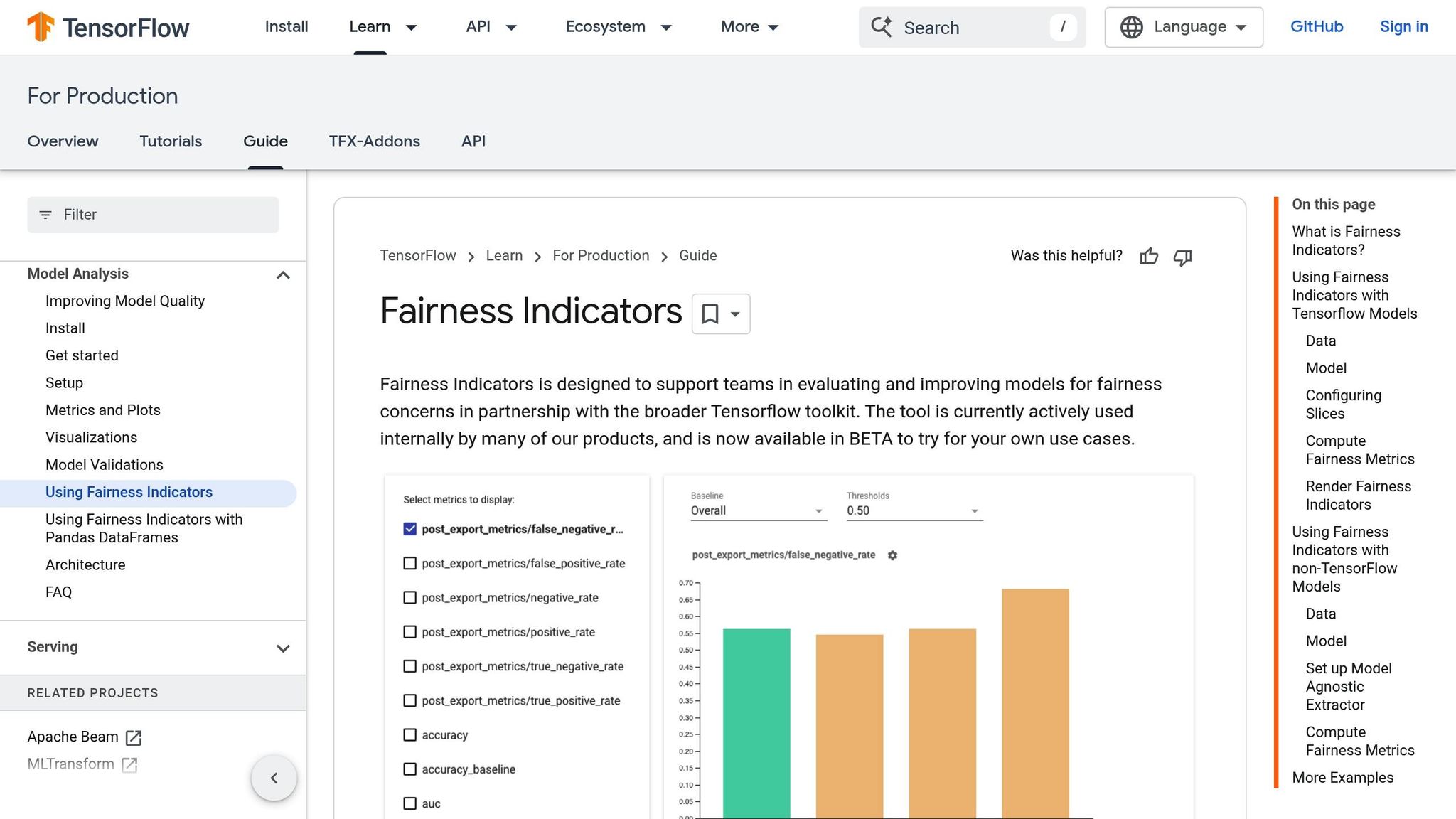This screenshot has height=819, width=1456.
Task: Switch to the API tab under For Production
Action: (473, 141)
